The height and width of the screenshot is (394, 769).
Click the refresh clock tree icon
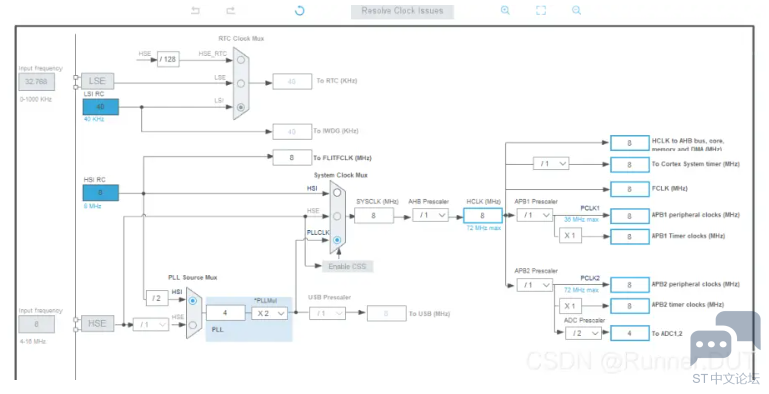[x=300, y=10]
